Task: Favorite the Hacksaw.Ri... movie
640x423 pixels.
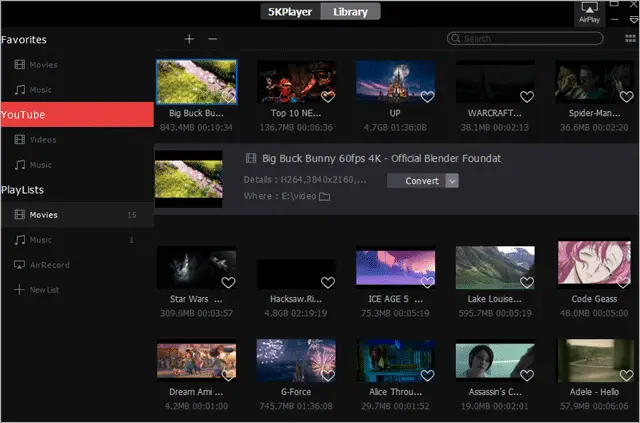Action: coord(328,283)
